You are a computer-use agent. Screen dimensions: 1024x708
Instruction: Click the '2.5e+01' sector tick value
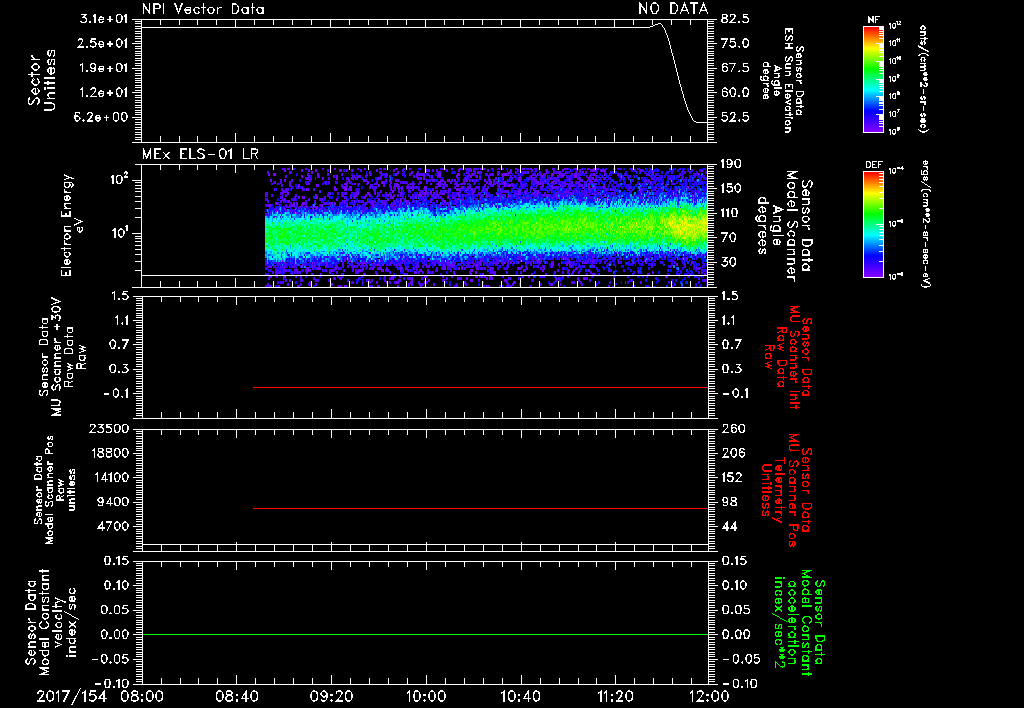(x=104, y=43)
